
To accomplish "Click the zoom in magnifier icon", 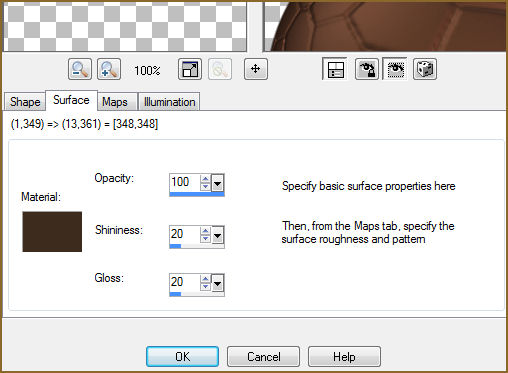I will point(109,69).
